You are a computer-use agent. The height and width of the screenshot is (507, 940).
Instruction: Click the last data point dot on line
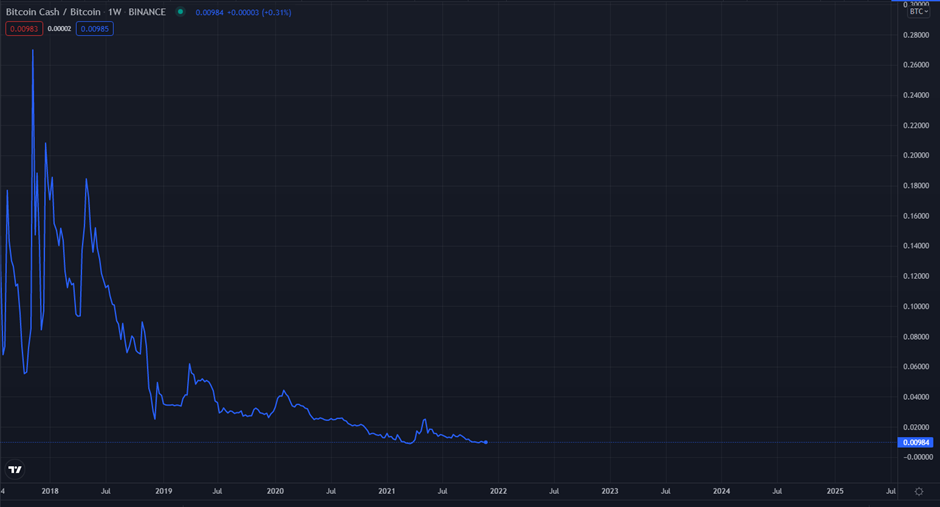(x=486, y=442)
